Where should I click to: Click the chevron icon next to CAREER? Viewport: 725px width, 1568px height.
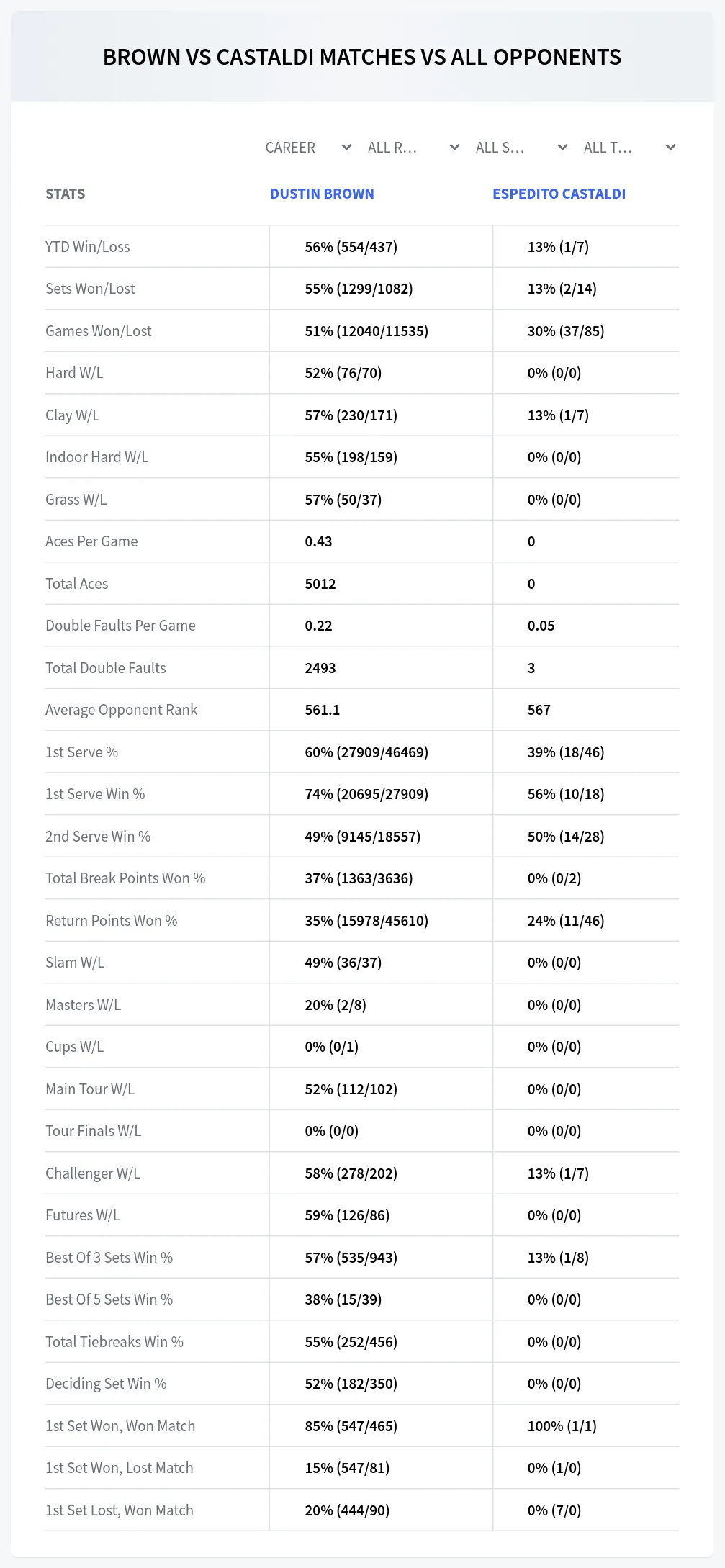[346, 148]
